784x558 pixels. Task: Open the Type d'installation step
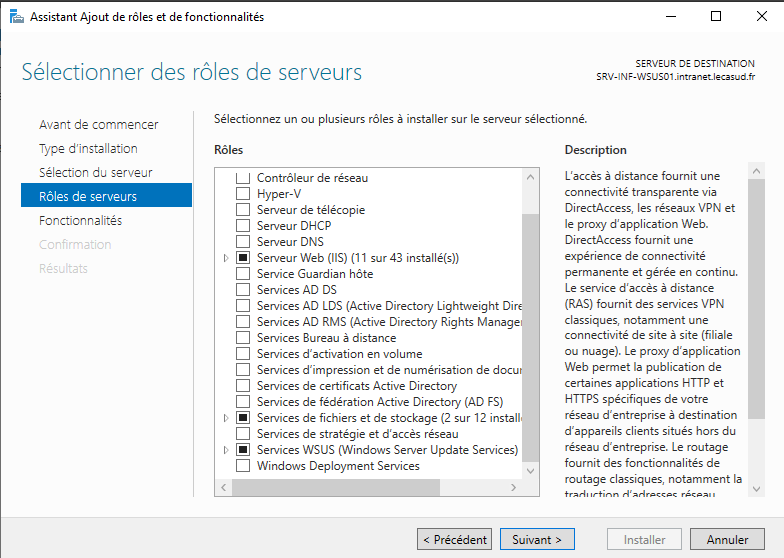[x=88, y=149]
